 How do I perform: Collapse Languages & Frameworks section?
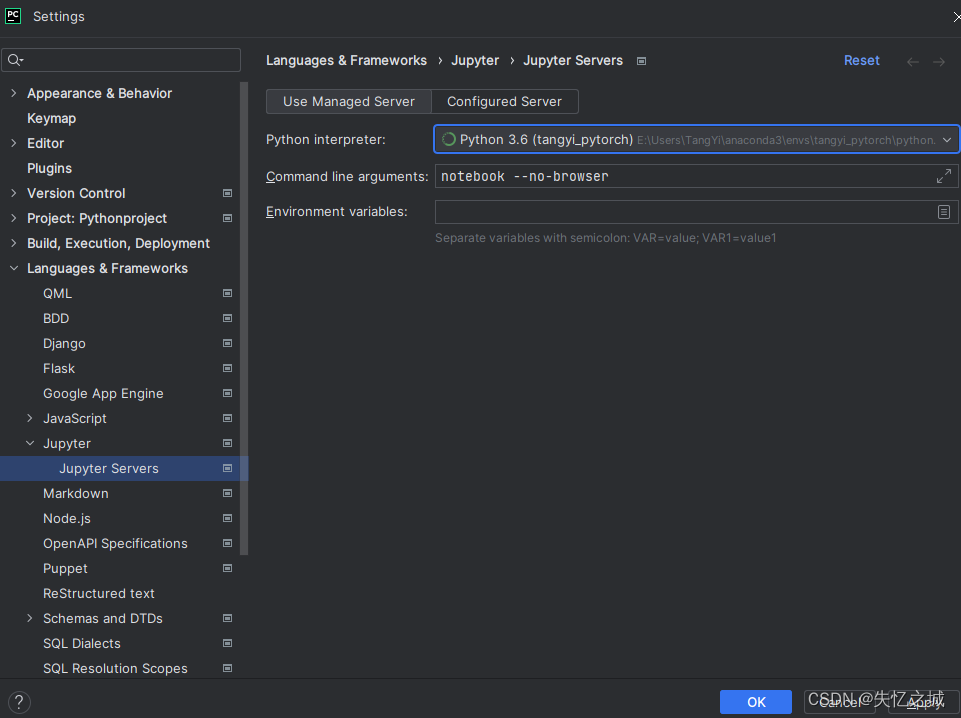14,268
